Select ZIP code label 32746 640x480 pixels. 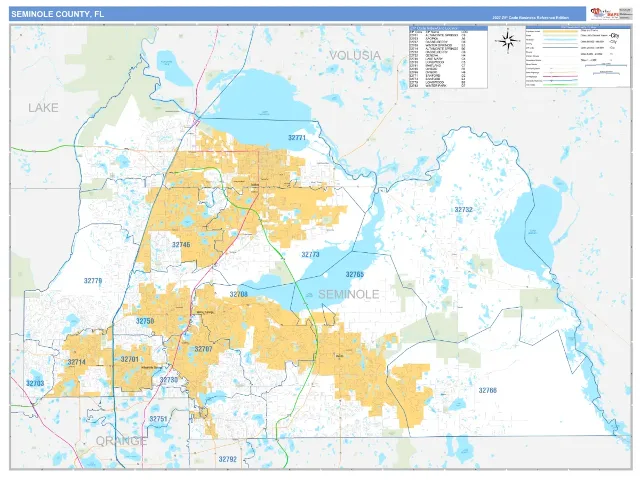coord(181,245)
